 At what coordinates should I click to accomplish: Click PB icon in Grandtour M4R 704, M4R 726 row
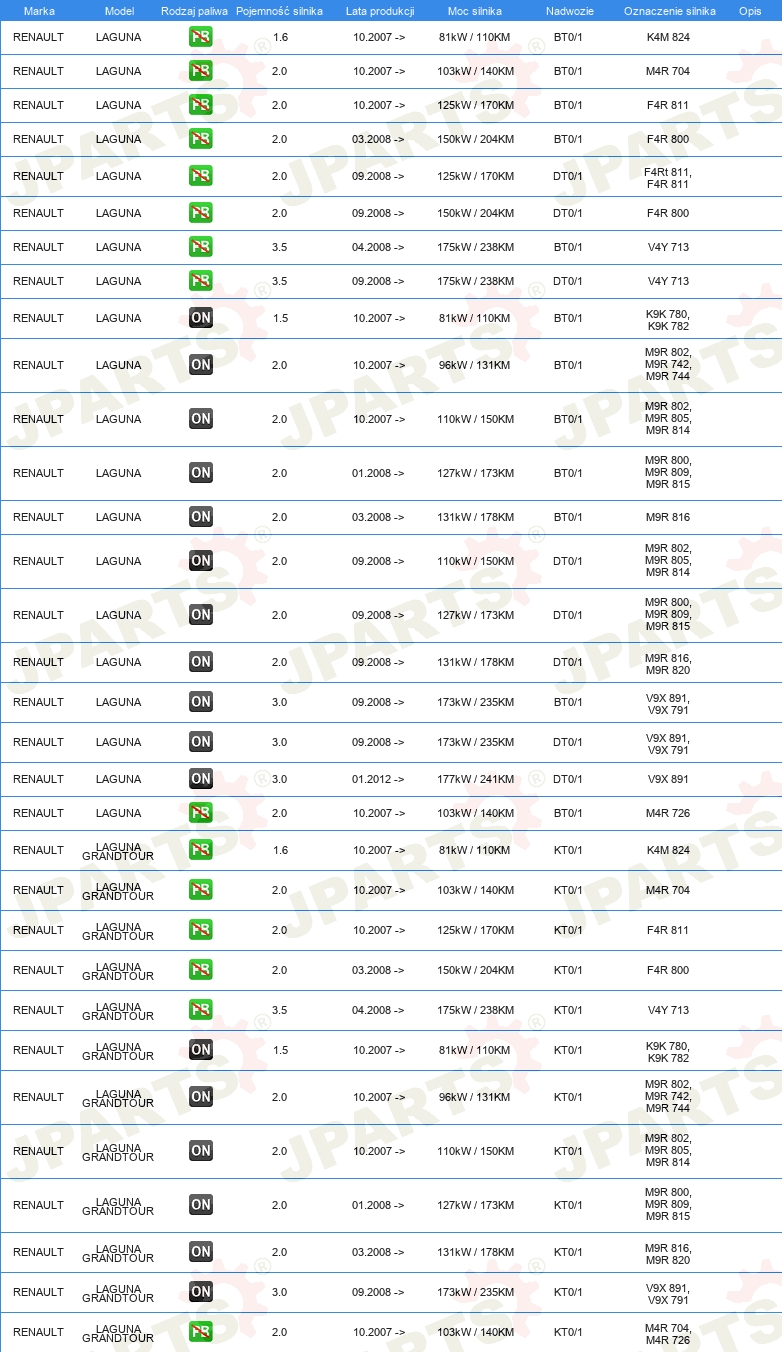[201, 1332]
